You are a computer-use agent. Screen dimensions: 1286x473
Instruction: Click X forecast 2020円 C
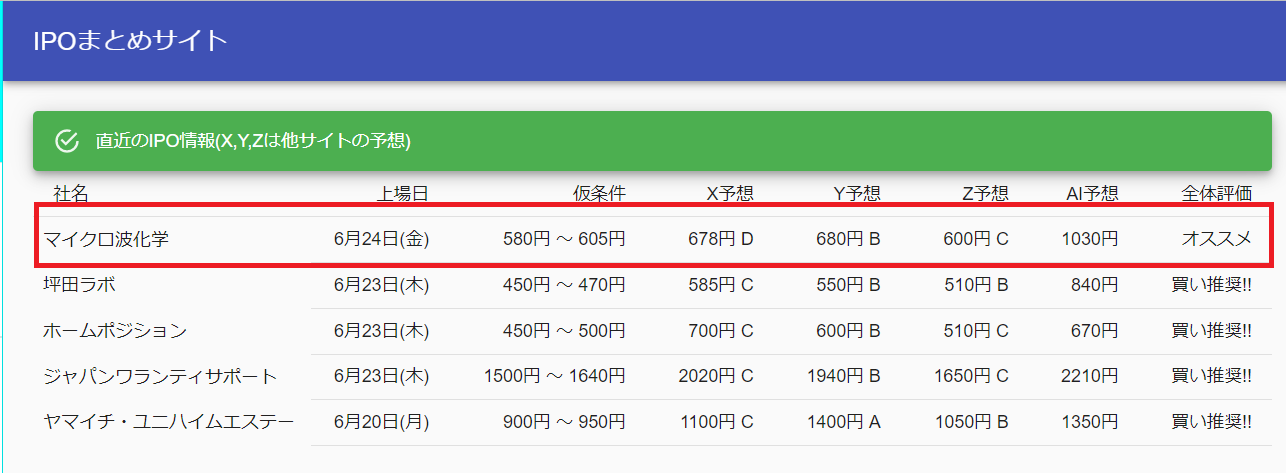716,376
